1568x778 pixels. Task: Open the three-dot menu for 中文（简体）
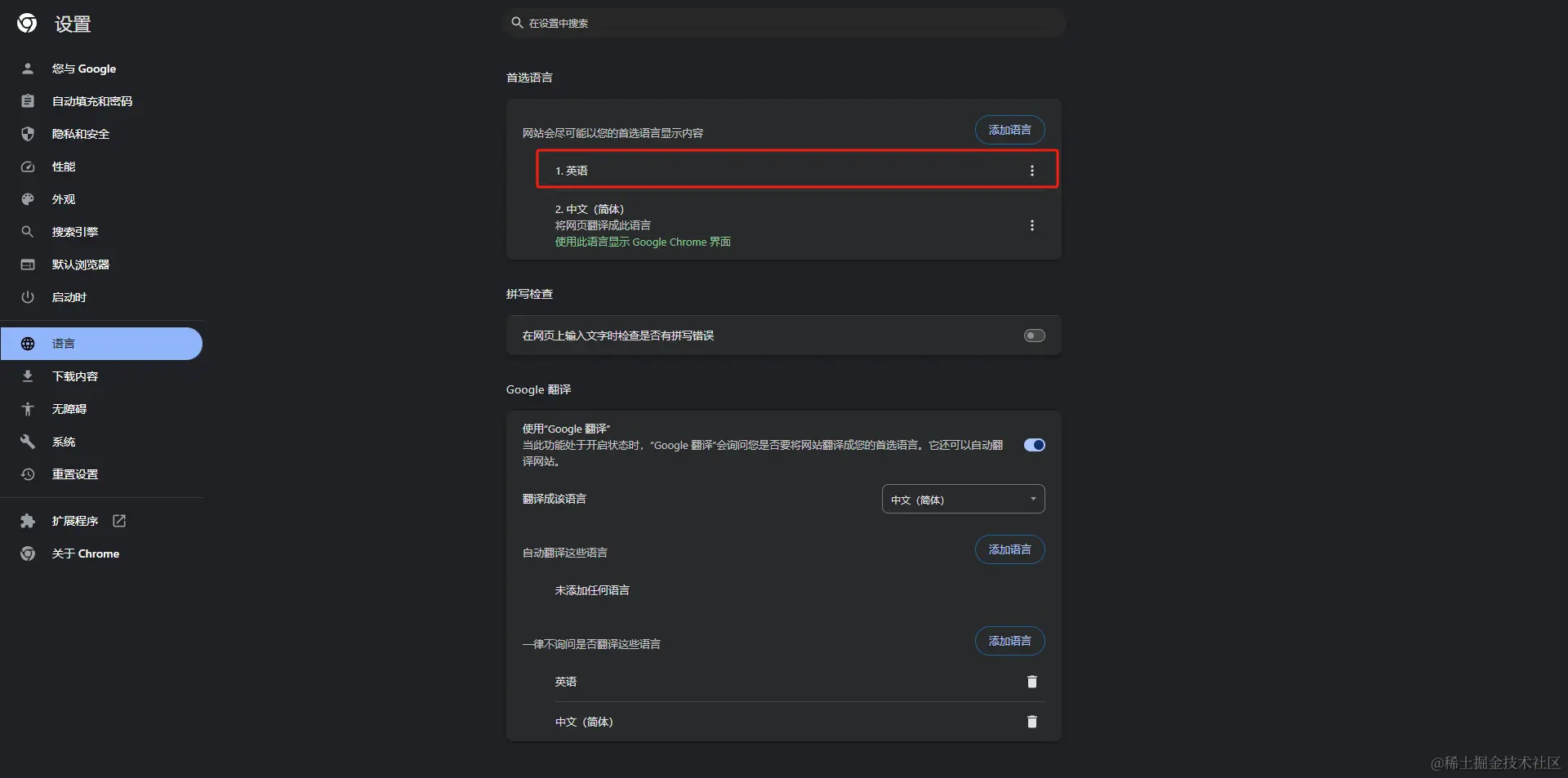pyautogui.click(x=1032, y=225)
